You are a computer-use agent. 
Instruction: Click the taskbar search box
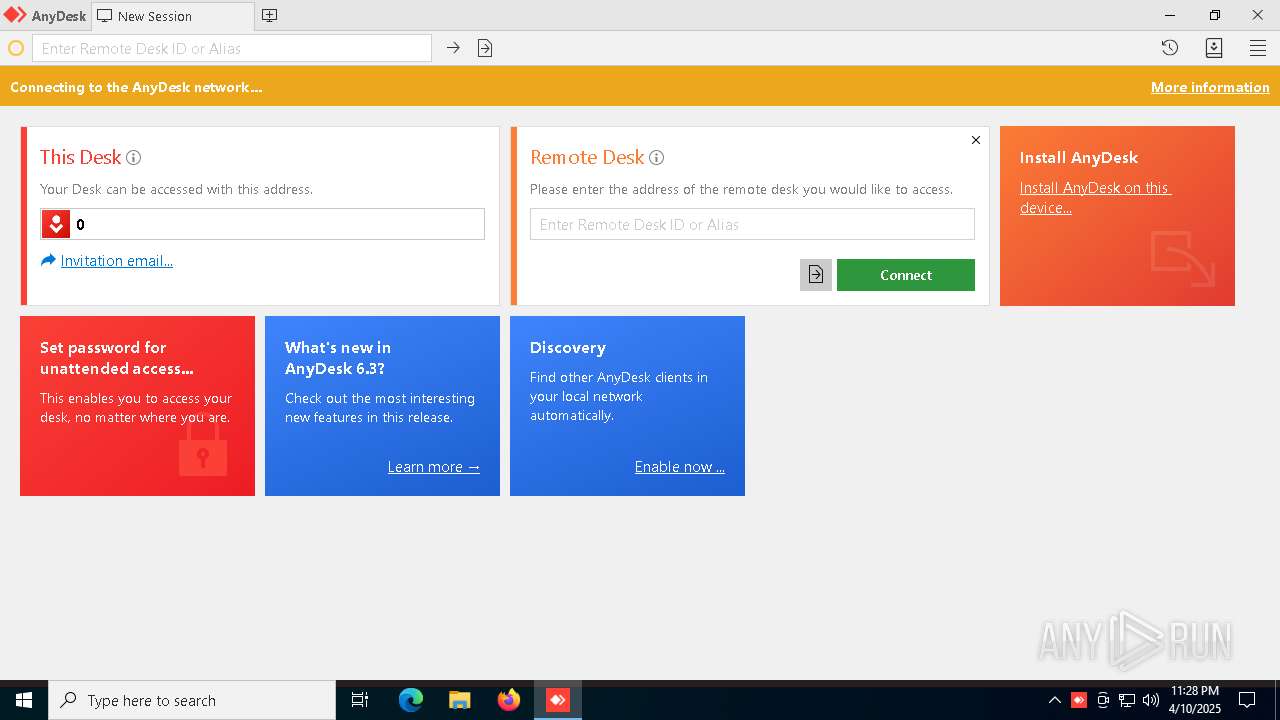(x=192, y=700)
